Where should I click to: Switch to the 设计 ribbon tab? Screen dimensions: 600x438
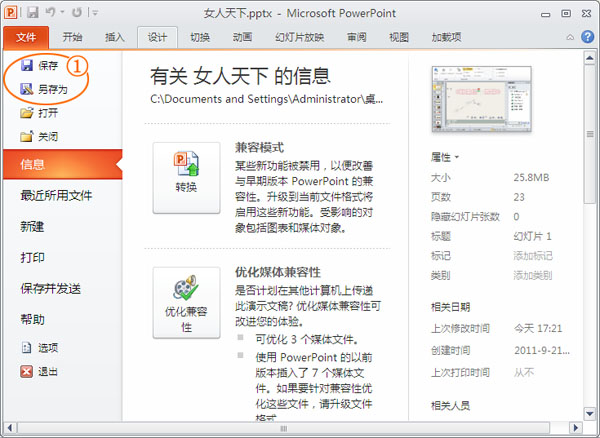[x=157, y=37]
